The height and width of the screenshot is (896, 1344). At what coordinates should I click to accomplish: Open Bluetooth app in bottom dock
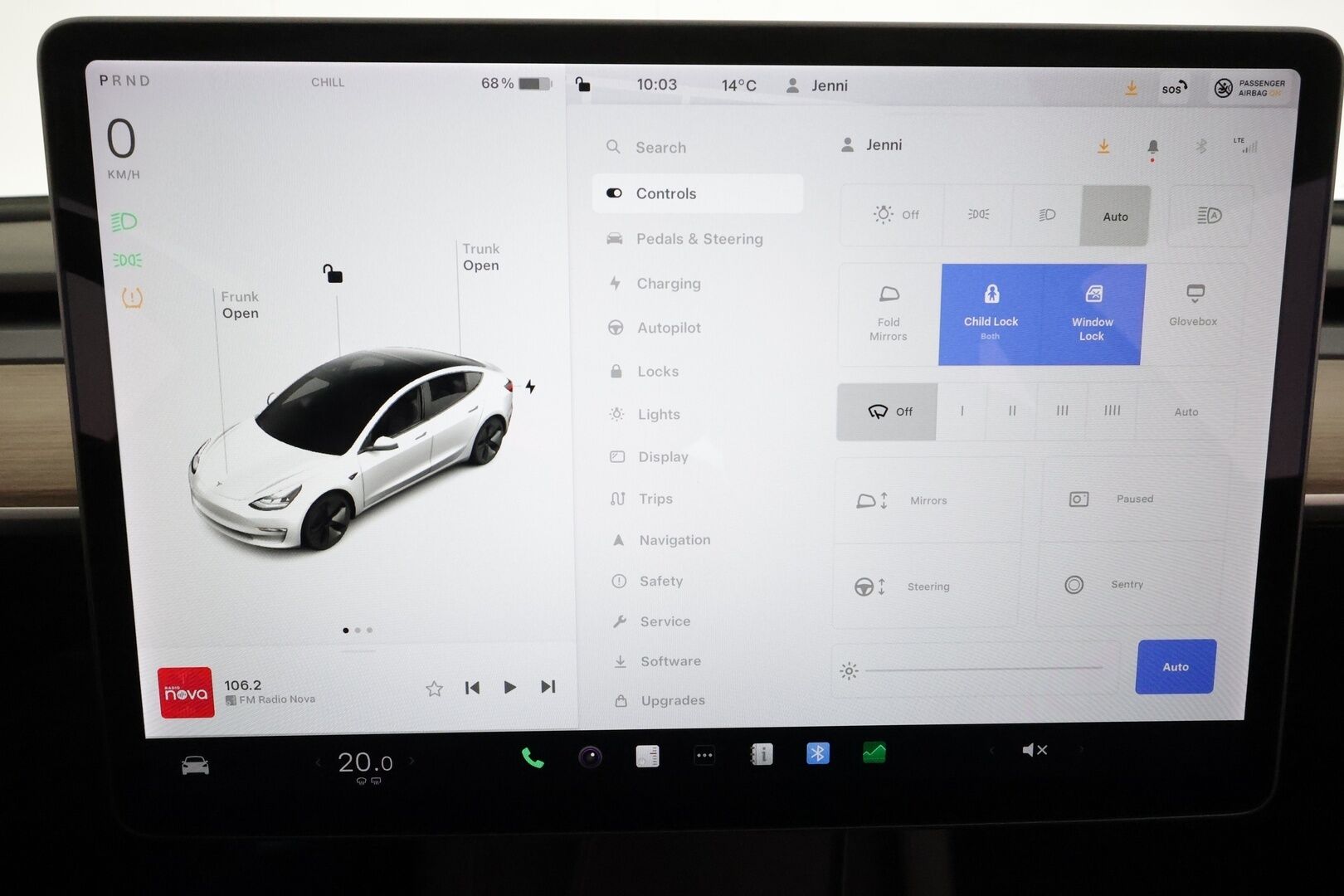[x=817, y=753]
